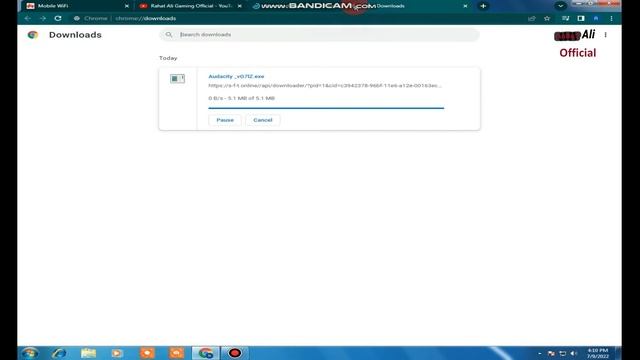
Task: Click the Chrome logo beside Downloads
Action: pyautogui.click(x=33, y=35)
